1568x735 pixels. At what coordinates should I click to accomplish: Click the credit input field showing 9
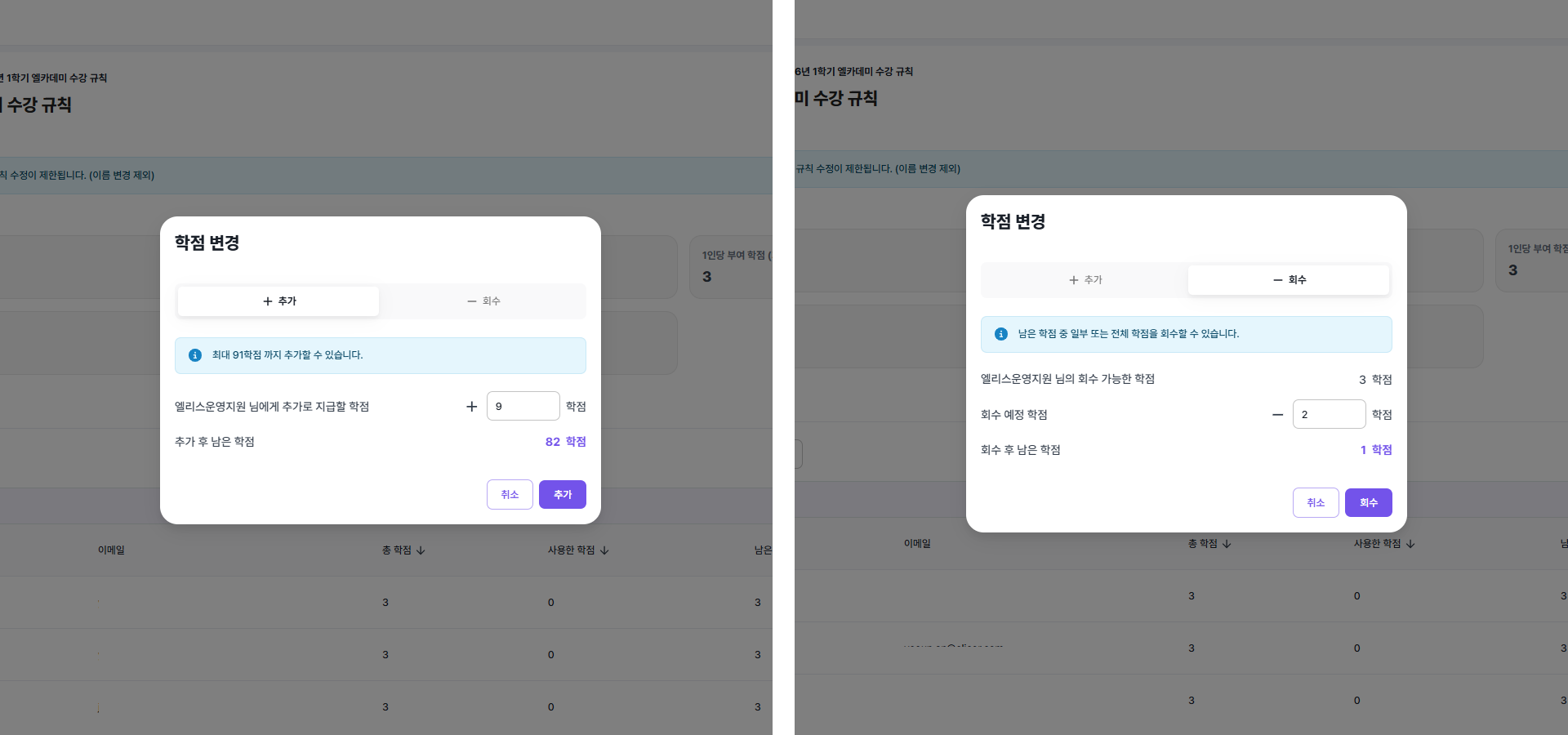tap(523, 406)
